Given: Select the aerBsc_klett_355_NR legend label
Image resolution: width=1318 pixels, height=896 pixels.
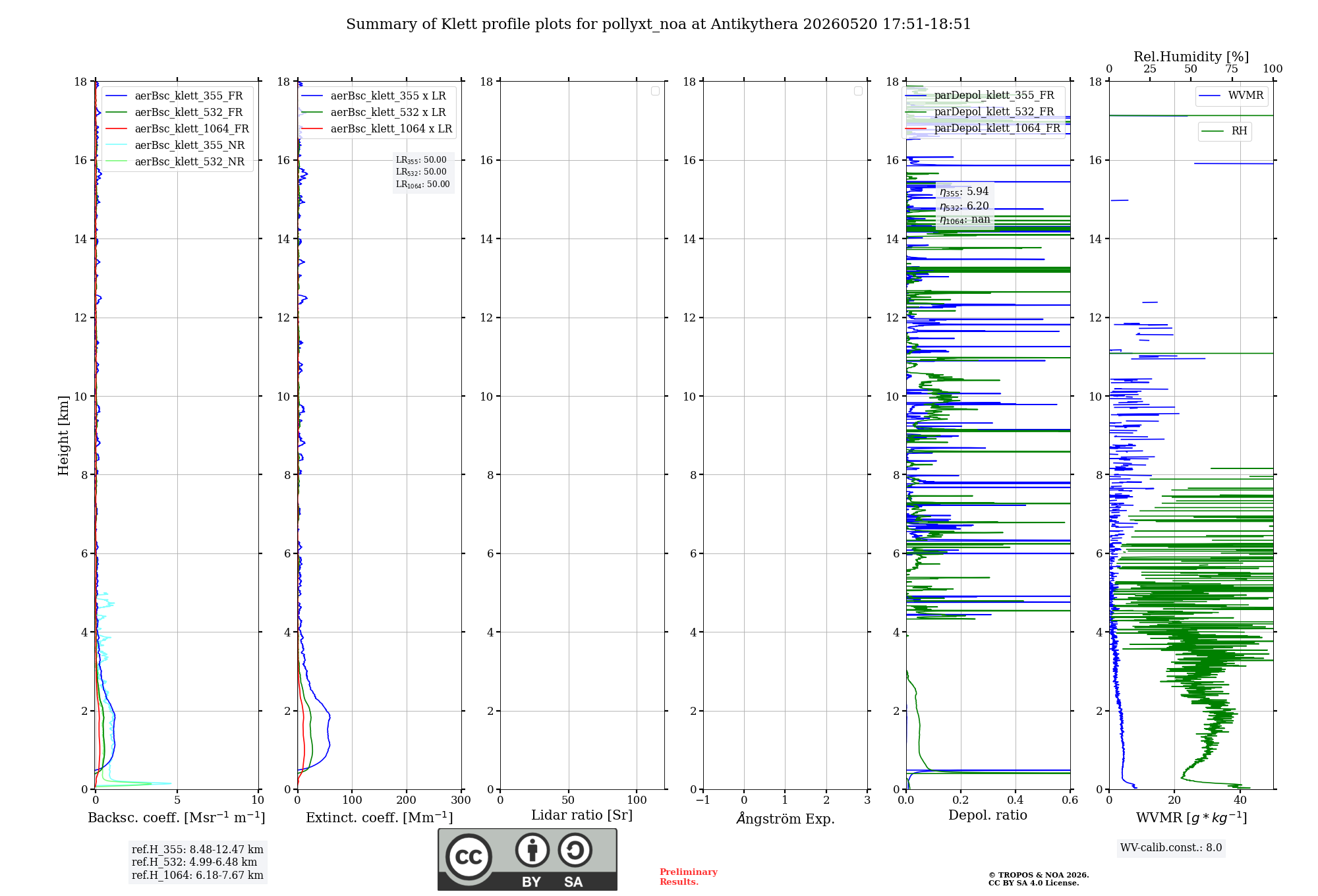Looking at the screenshot, I should [x=190, y=146].
